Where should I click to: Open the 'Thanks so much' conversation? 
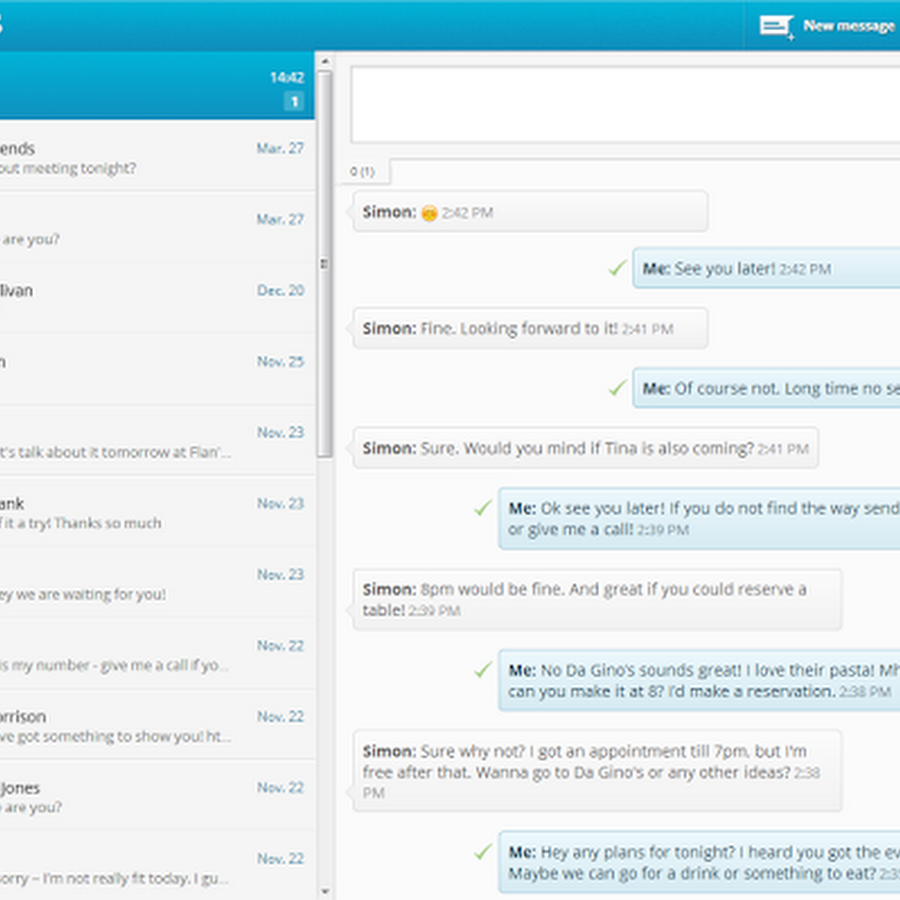(x=157, y=513)
